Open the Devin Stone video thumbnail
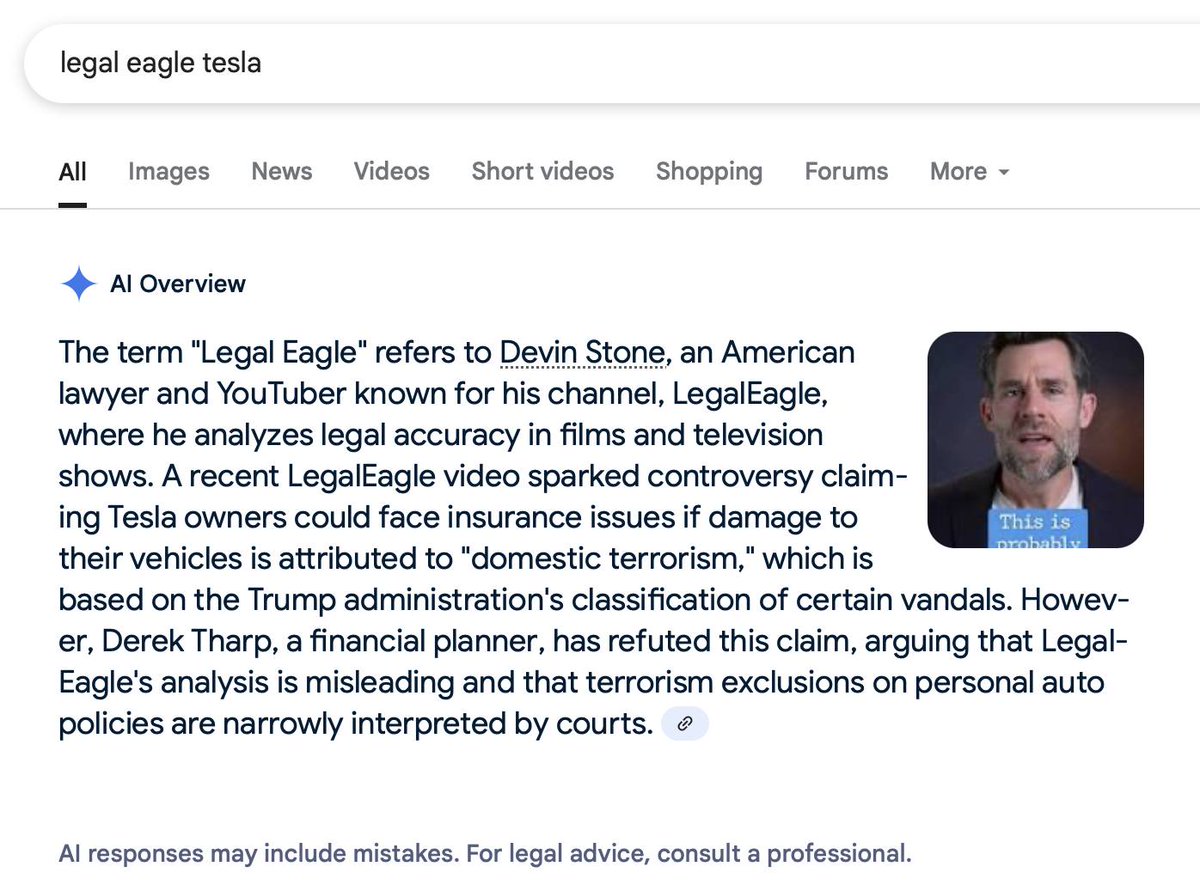This screenshot has height=885, width=1200. click(1036, 440)
